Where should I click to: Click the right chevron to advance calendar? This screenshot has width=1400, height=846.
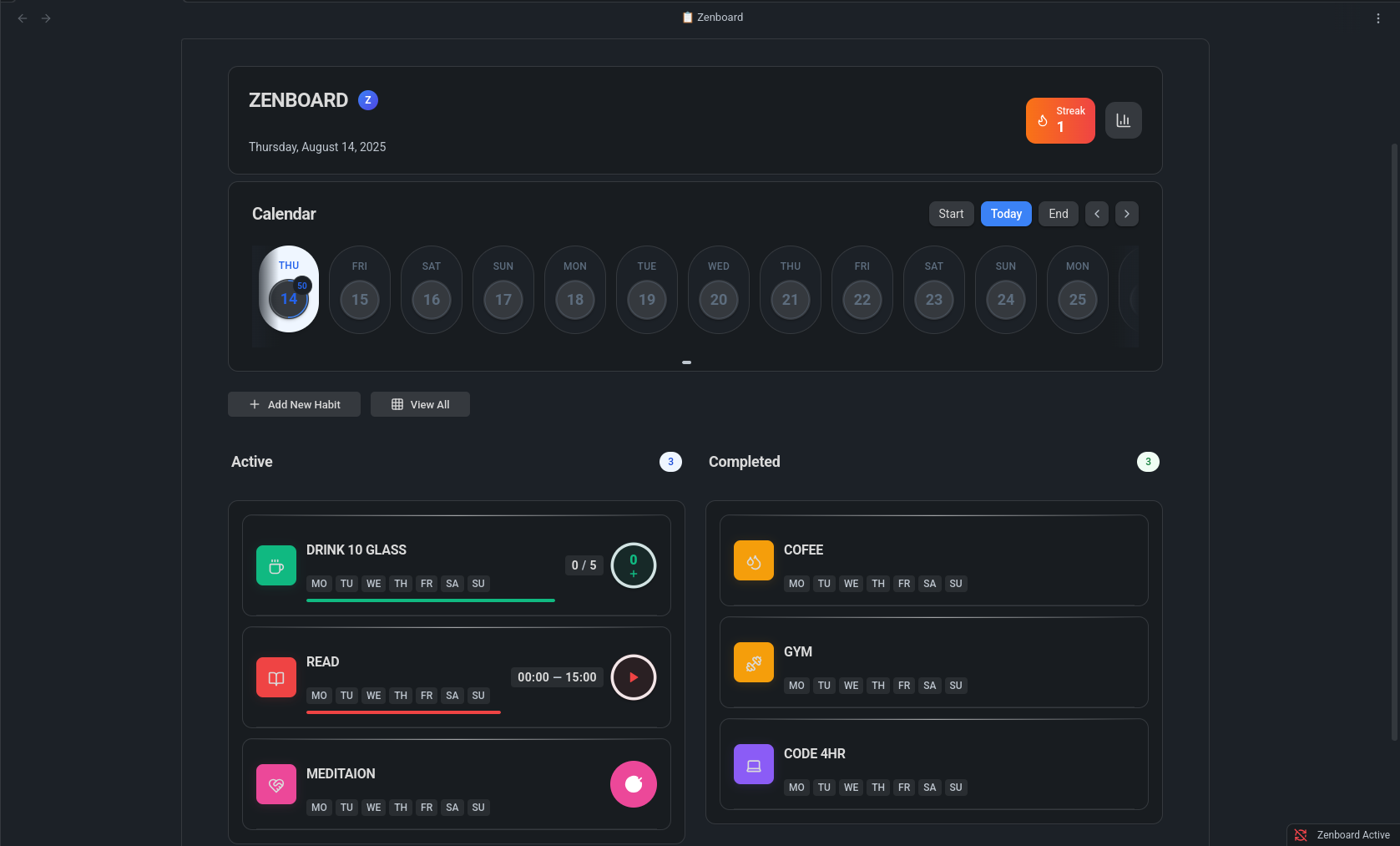(x=1126, y=214)
